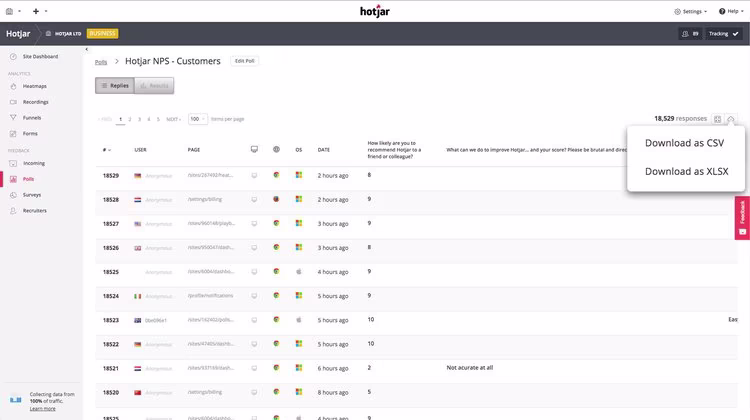Screen dimensions: 750x420
Task: Click the expand table view icon
Action: (717, 119)
